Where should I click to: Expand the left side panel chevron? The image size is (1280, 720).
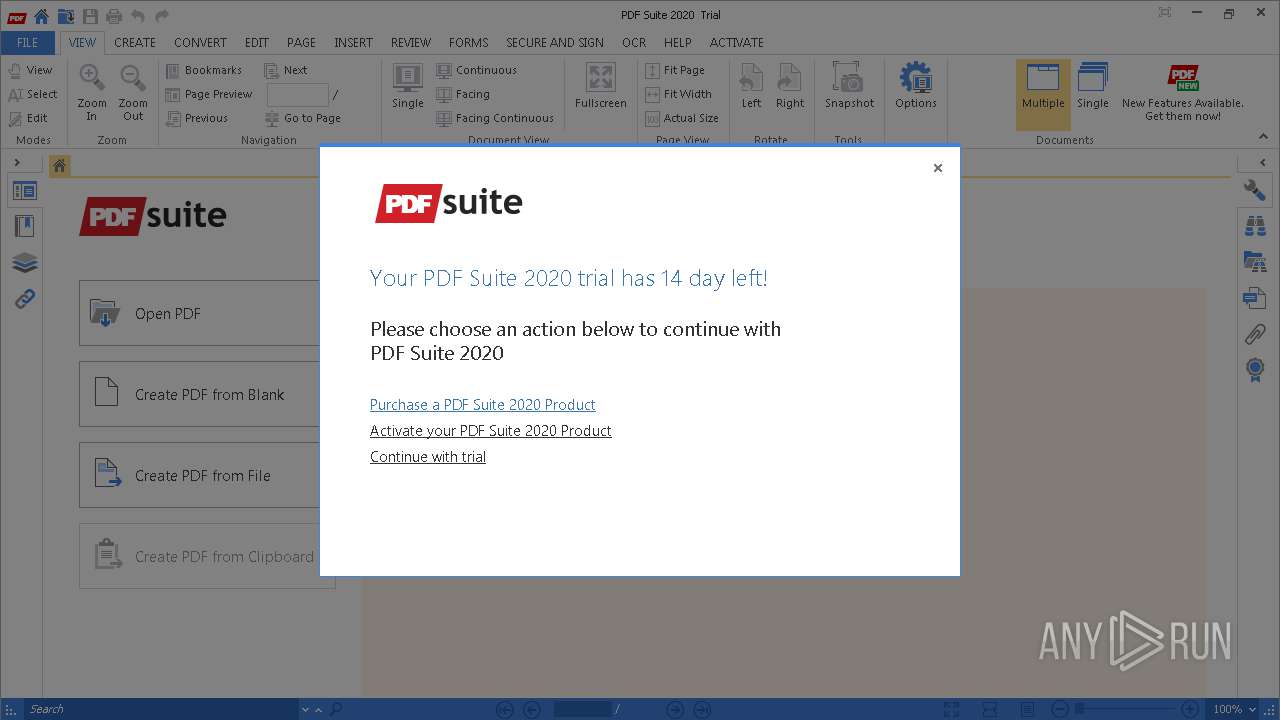click(18, 162)
